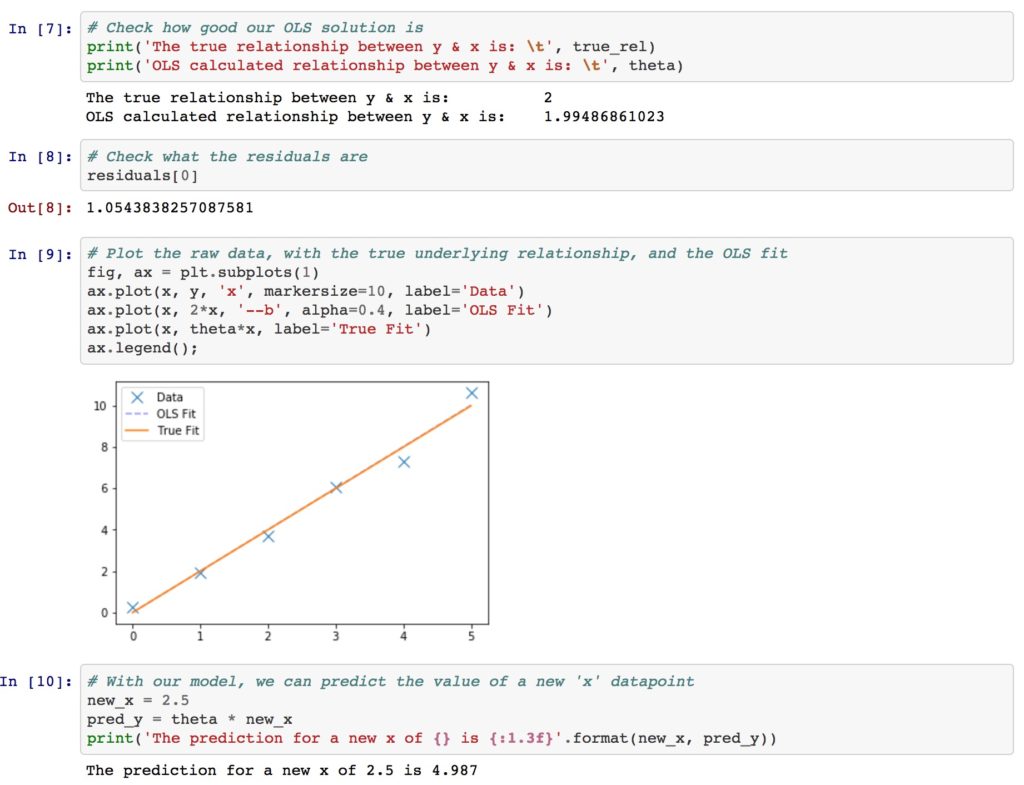Click comment '# Check how good our OLS solution is'
Image resolution: width=1024 pixels, height=785 pixels.
click(255, 28)
